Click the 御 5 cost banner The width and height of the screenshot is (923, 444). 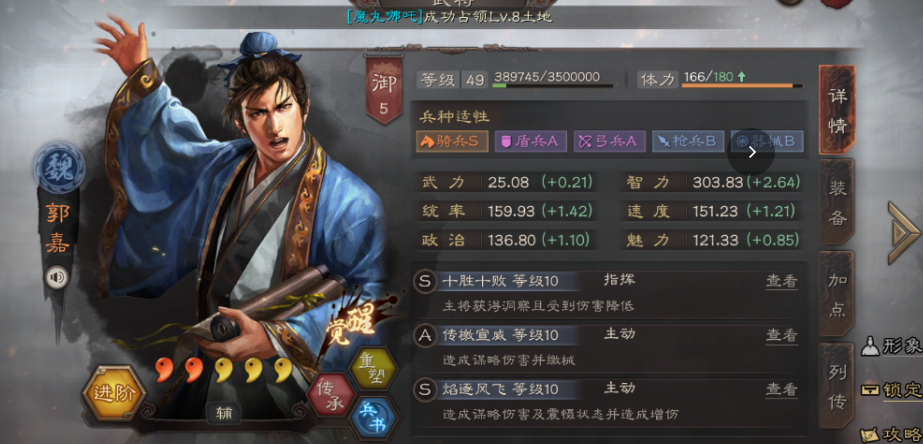pos(384,88)
